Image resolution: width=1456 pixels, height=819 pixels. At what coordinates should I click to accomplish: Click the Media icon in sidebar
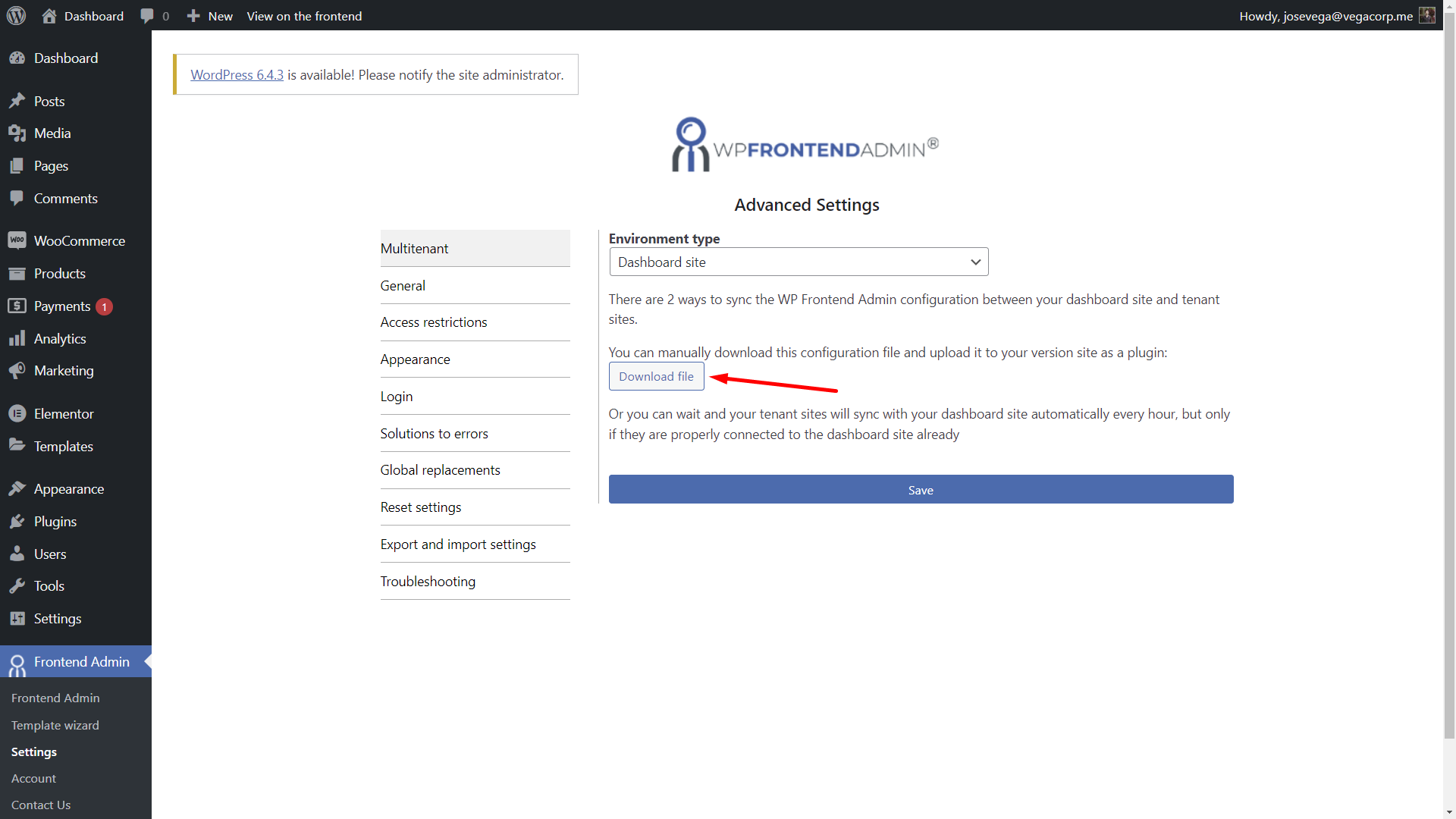click(x=17, y=133)
